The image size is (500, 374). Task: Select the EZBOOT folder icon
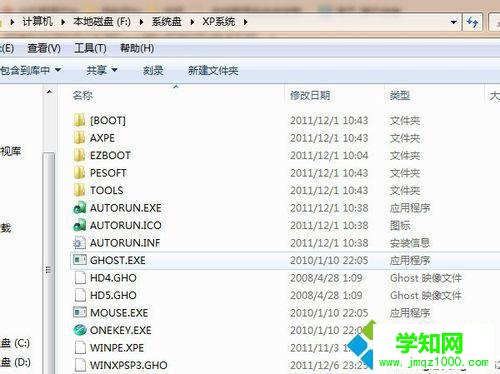pos(79,155)
